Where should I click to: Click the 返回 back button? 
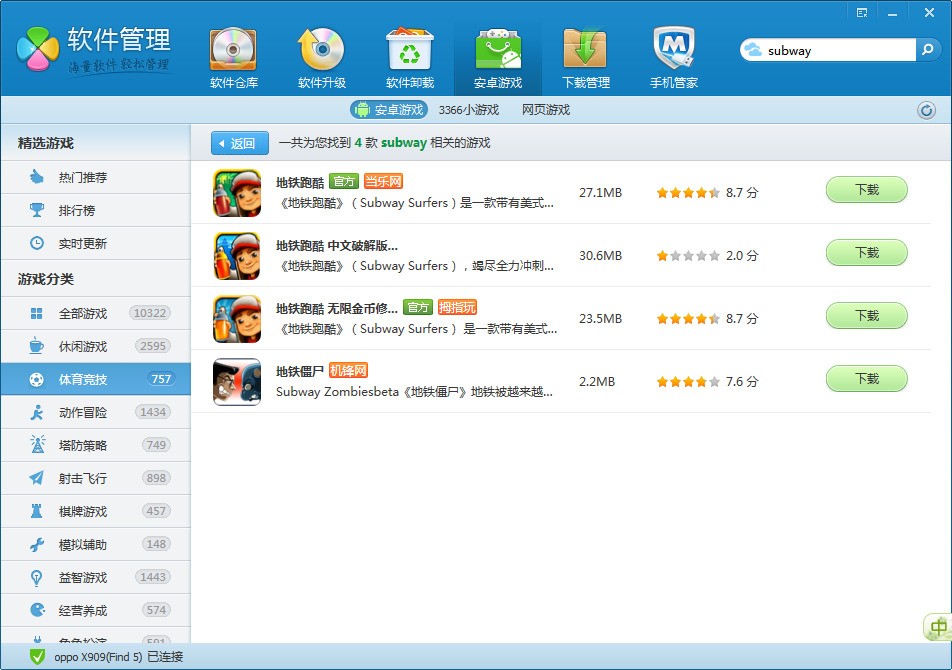click(240, 143)
